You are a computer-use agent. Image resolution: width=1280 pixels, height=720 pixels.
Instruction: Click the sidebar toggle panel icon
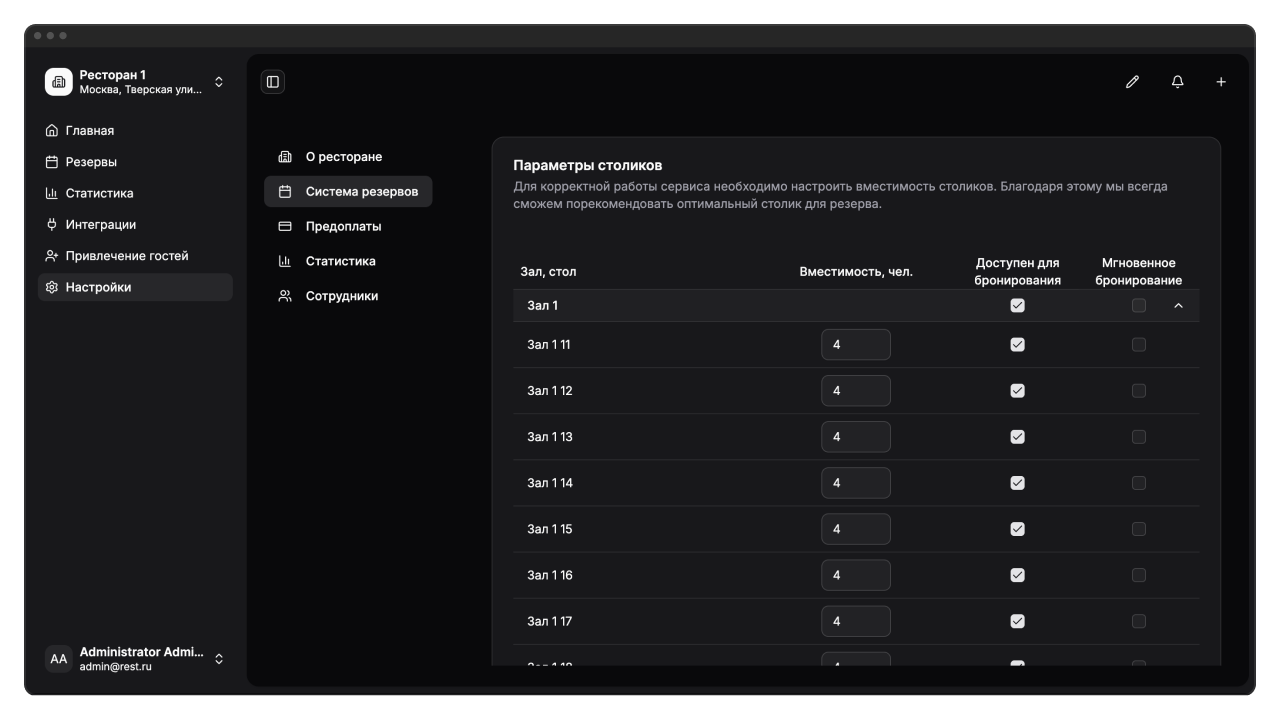[x=273, y=82]
